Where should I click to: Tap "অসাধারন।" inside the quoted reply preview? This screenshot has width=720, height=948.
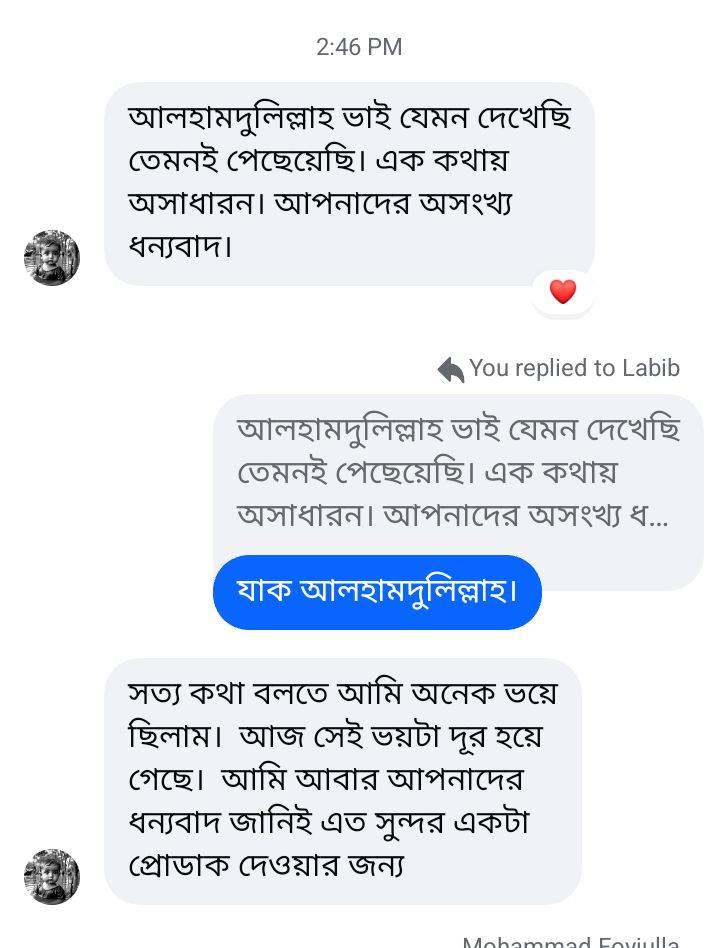301,515
